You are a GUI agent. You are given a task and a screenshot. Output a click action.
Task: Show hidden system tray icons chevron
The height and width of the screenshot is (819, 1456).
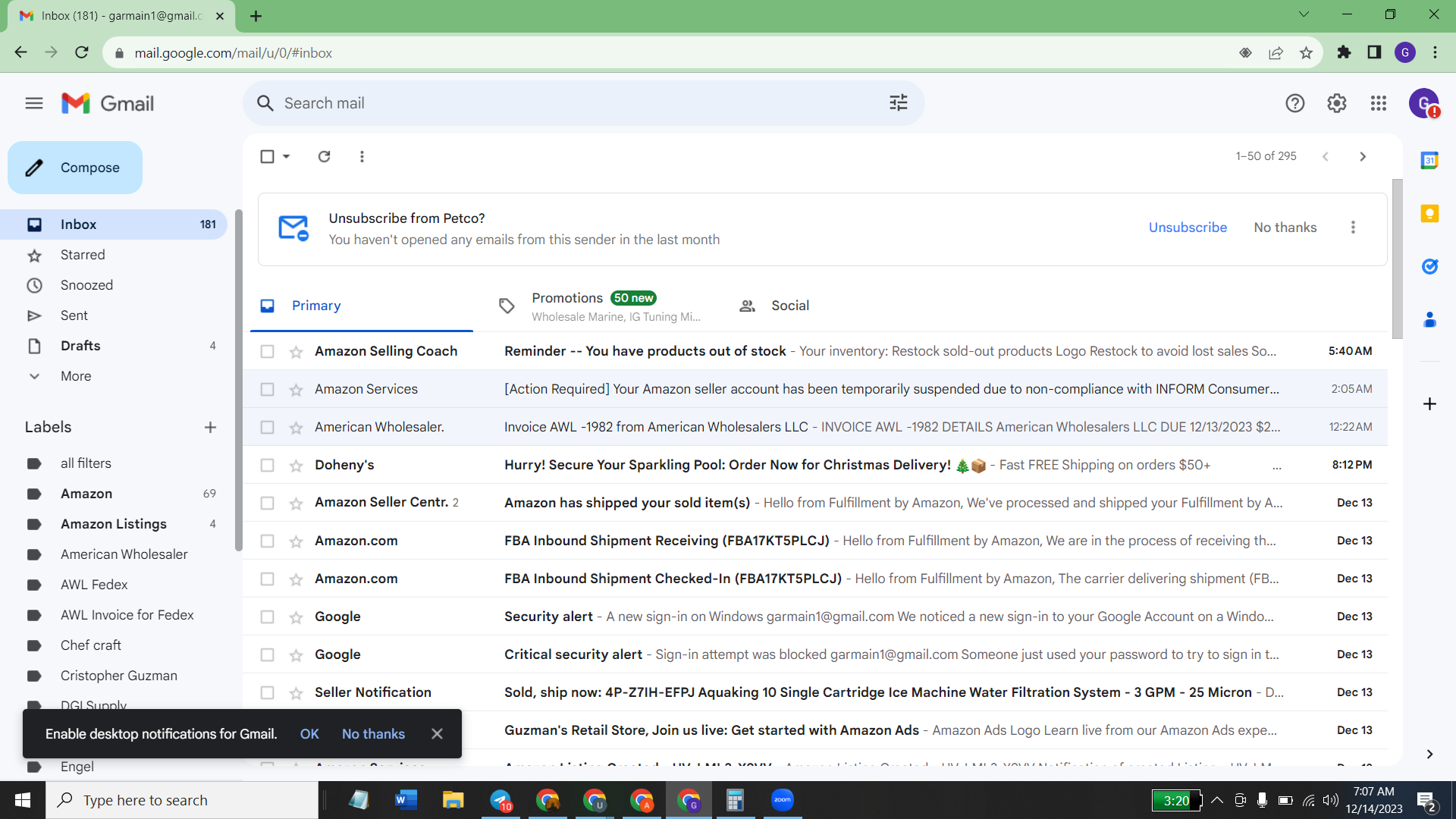[x=1216, y=800]
